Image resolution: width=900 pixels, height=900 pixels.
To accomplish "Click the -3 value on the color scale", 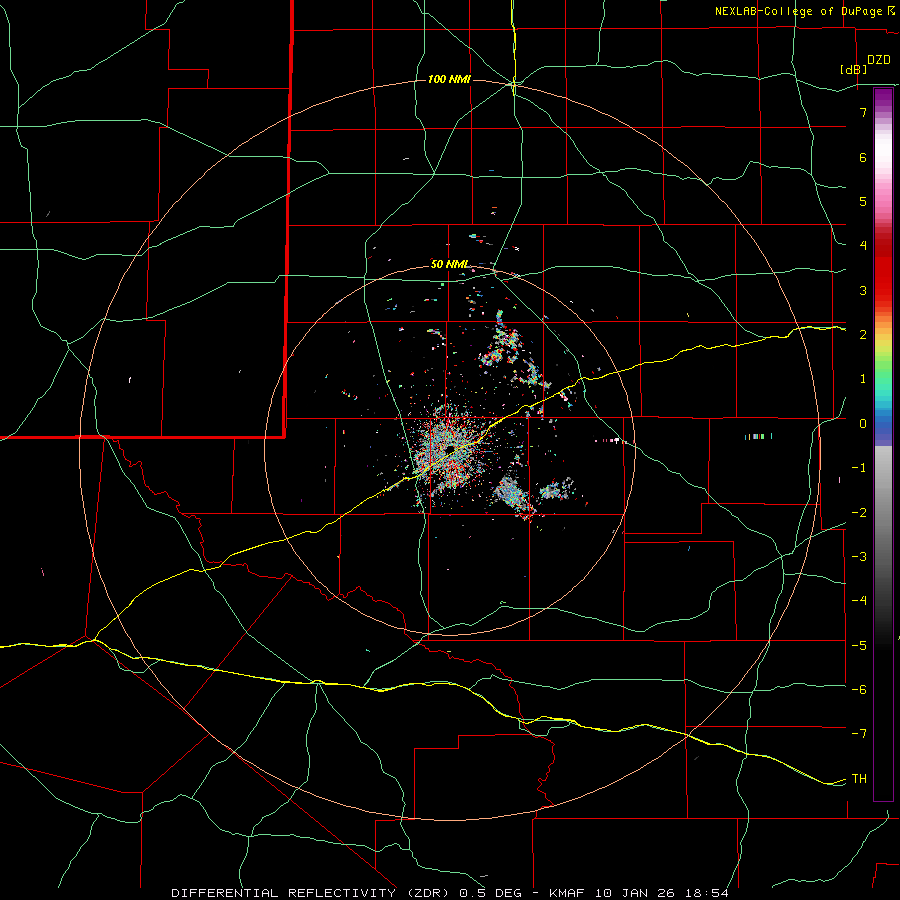I will [859, 557].
